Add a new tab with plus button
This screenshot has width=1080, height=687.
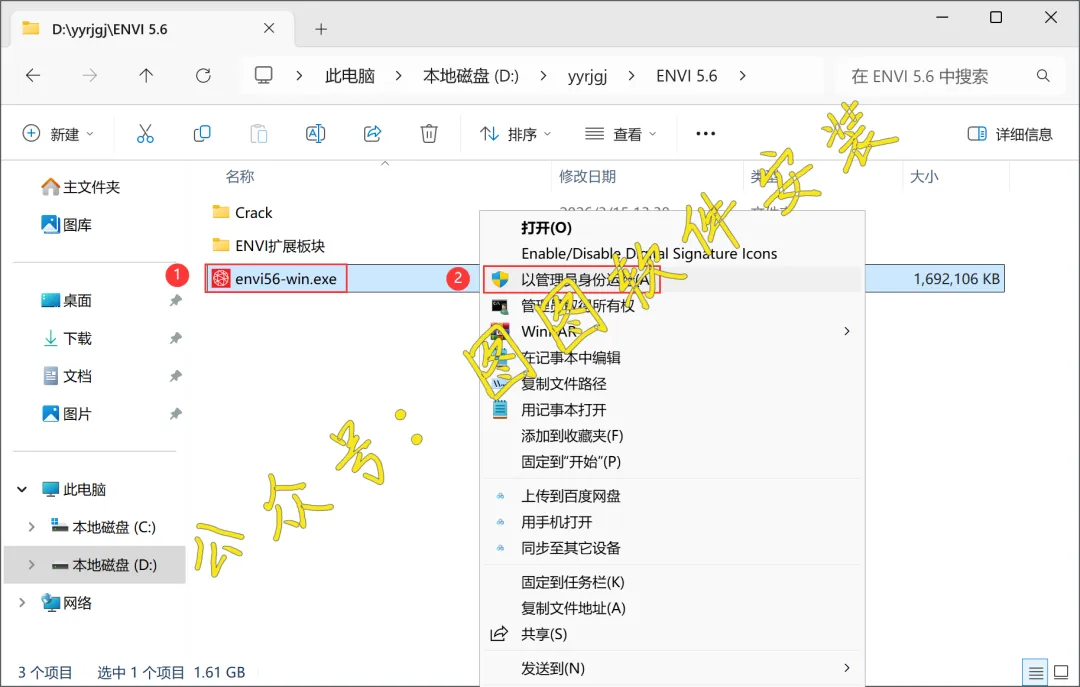tap(321, 29)
